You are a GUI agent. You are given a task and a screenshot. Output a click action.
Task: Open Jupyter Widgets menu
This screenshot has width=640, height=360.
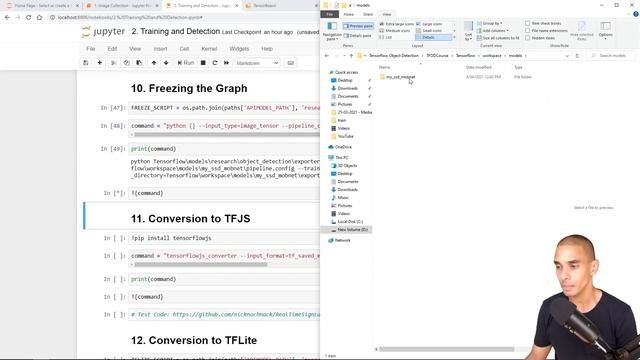239,49
